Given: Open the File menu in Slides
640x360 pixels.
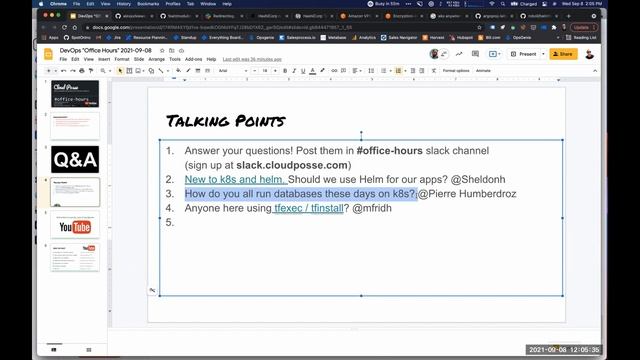Looking at the screenshot, I should click(63, 59).
